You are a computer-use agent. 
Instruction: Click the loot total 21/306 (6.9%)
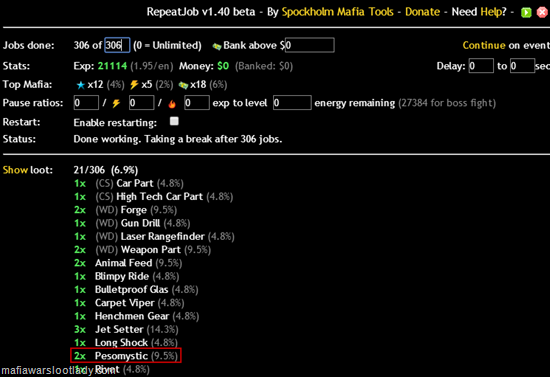[106, 170]
